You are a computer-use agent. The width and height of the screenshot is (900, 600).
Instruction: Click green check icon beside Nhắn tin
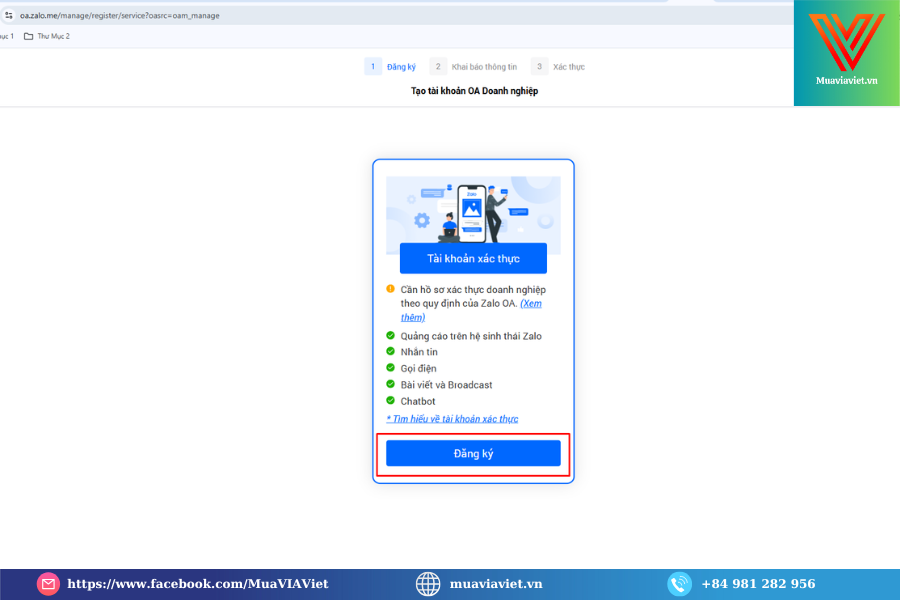coord(390,351)
